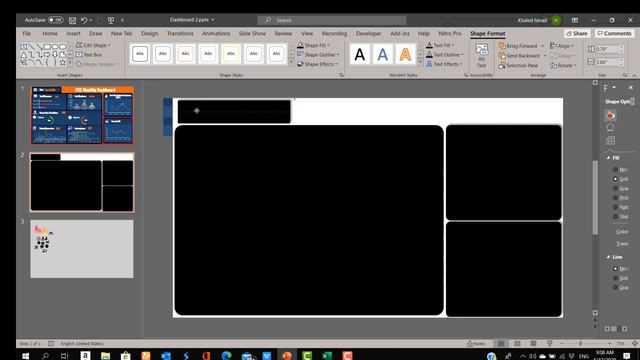This screenshot has width=640, height=360.
Task: Apply the blue A WordArt style
Action: [382, 54]
